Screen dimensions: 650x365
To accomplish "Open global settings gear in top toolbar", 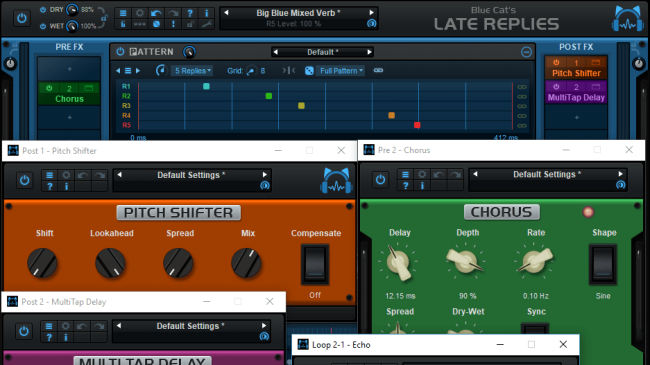I will click(x=140, y=13).
